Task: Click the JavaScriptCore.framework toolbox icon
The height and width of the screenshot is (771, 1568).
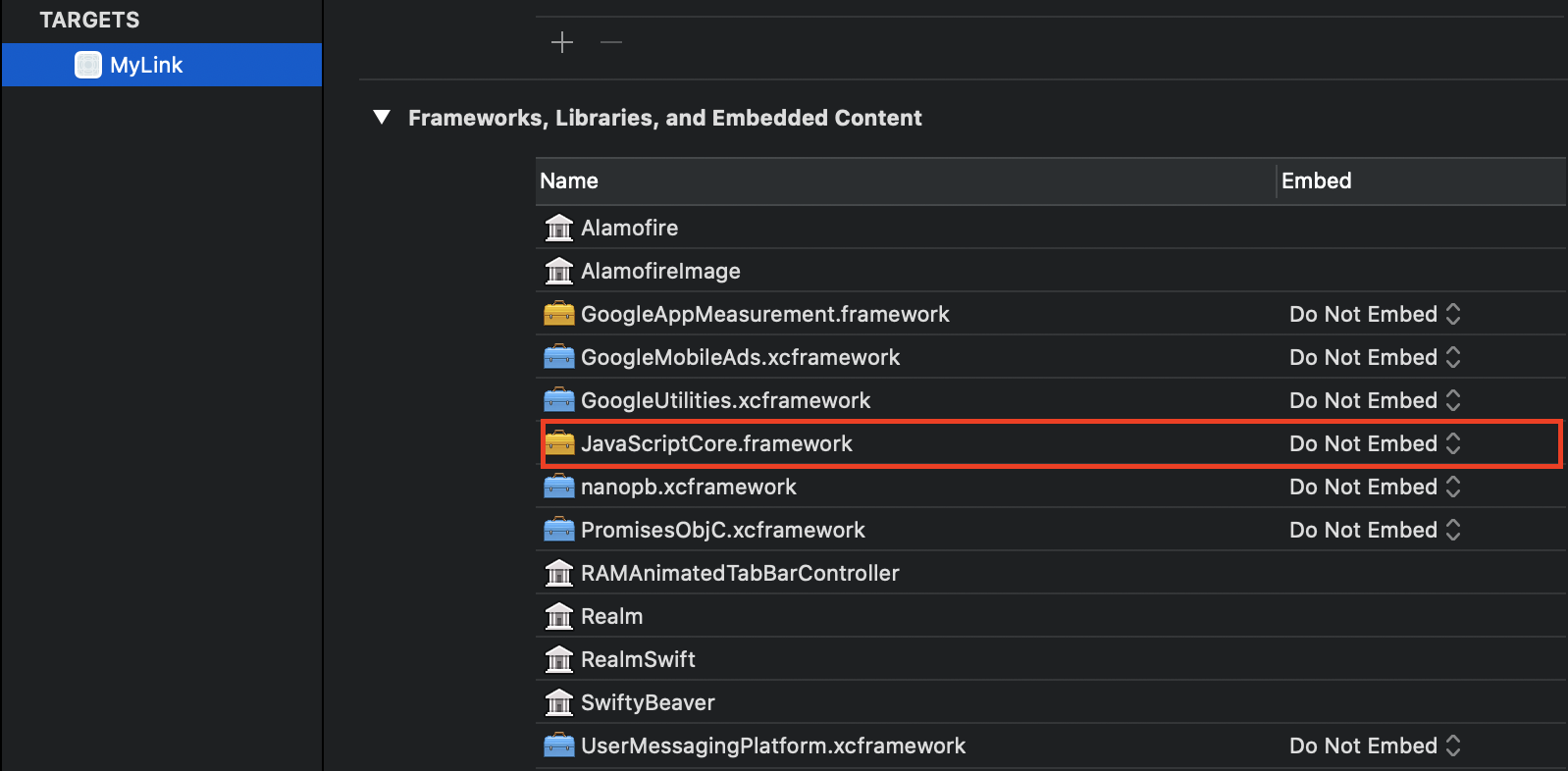Action: coord(559,443)
